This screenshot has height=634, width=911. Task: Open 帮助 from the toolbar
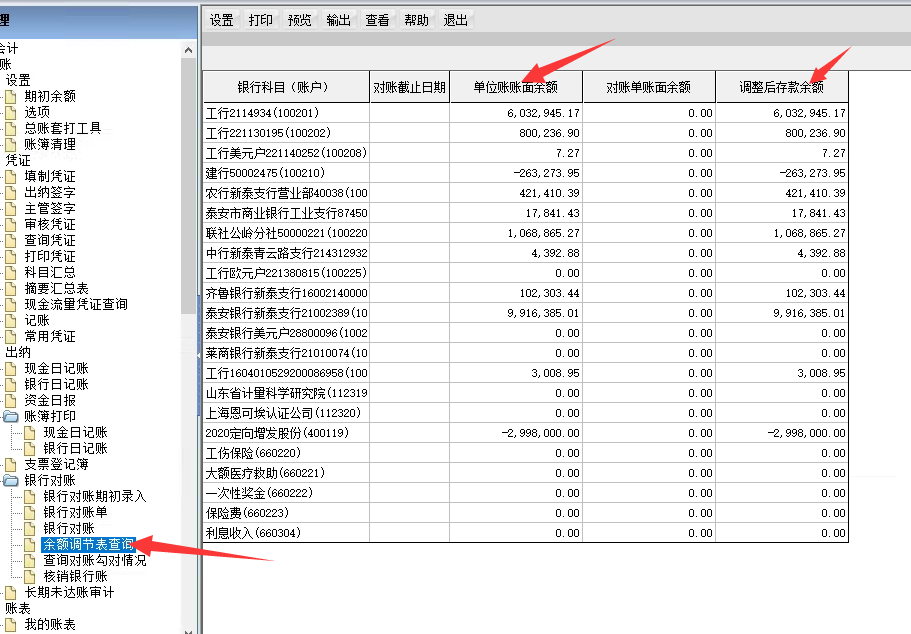[x=416, y=20]
